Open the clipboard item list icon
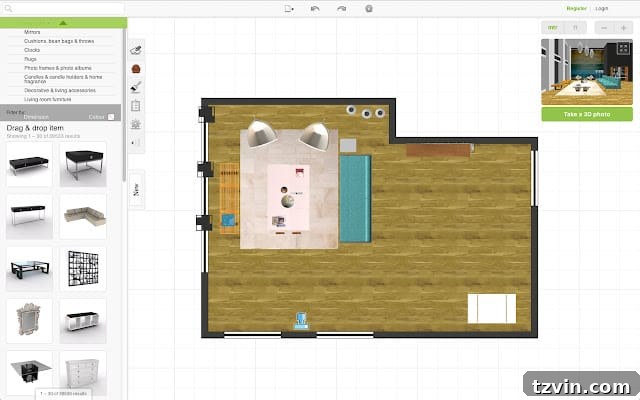This screenshot has height=400, width=640. pos(136,106)
